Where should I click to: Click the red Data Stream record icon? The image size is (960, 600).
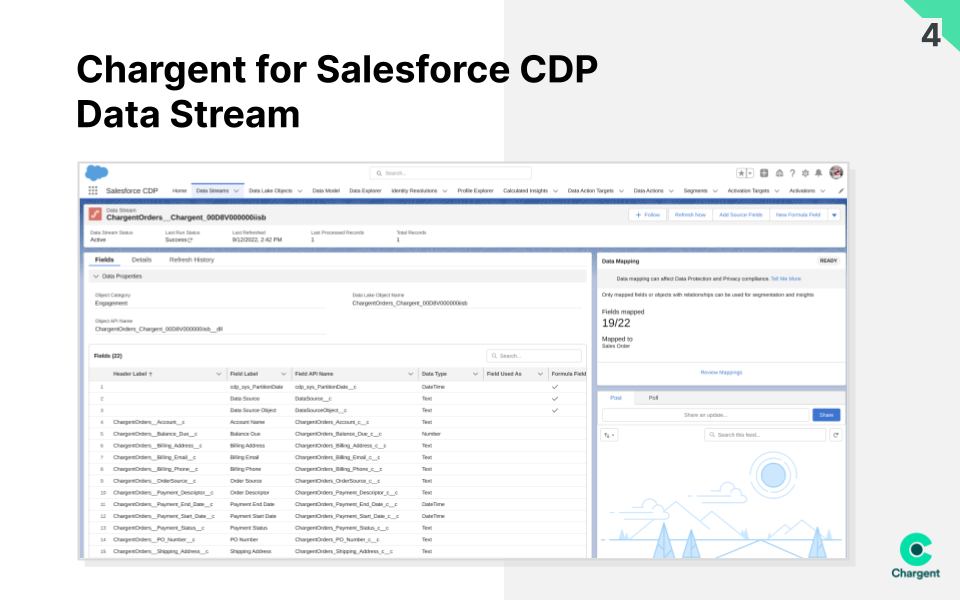(x=95, y=214)
